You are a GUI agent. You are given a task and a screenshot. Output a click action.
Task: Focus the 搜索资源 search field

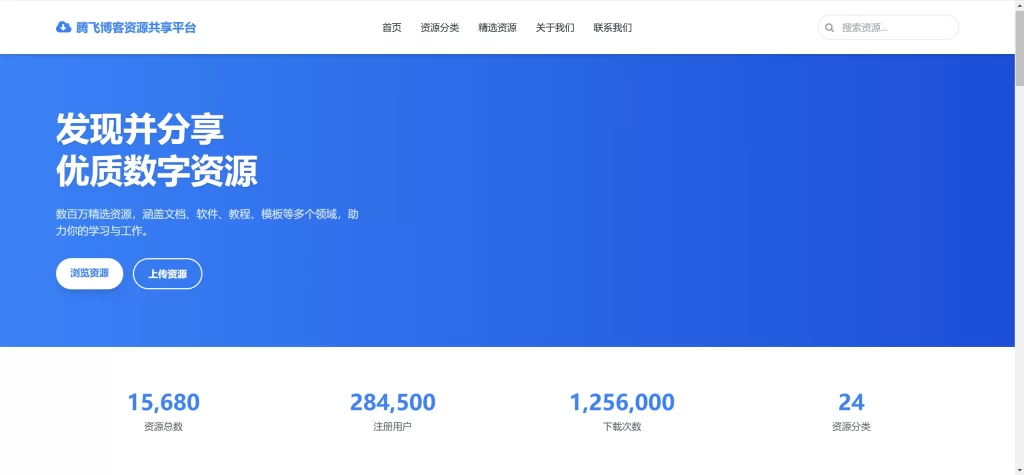click(x=888, y=27)
